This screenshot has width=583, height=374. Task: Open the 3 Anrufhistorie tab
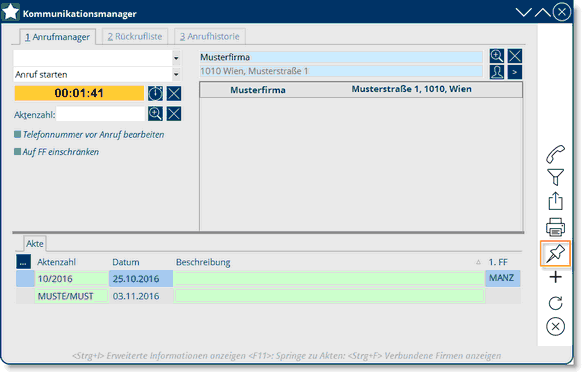[210, 36]
